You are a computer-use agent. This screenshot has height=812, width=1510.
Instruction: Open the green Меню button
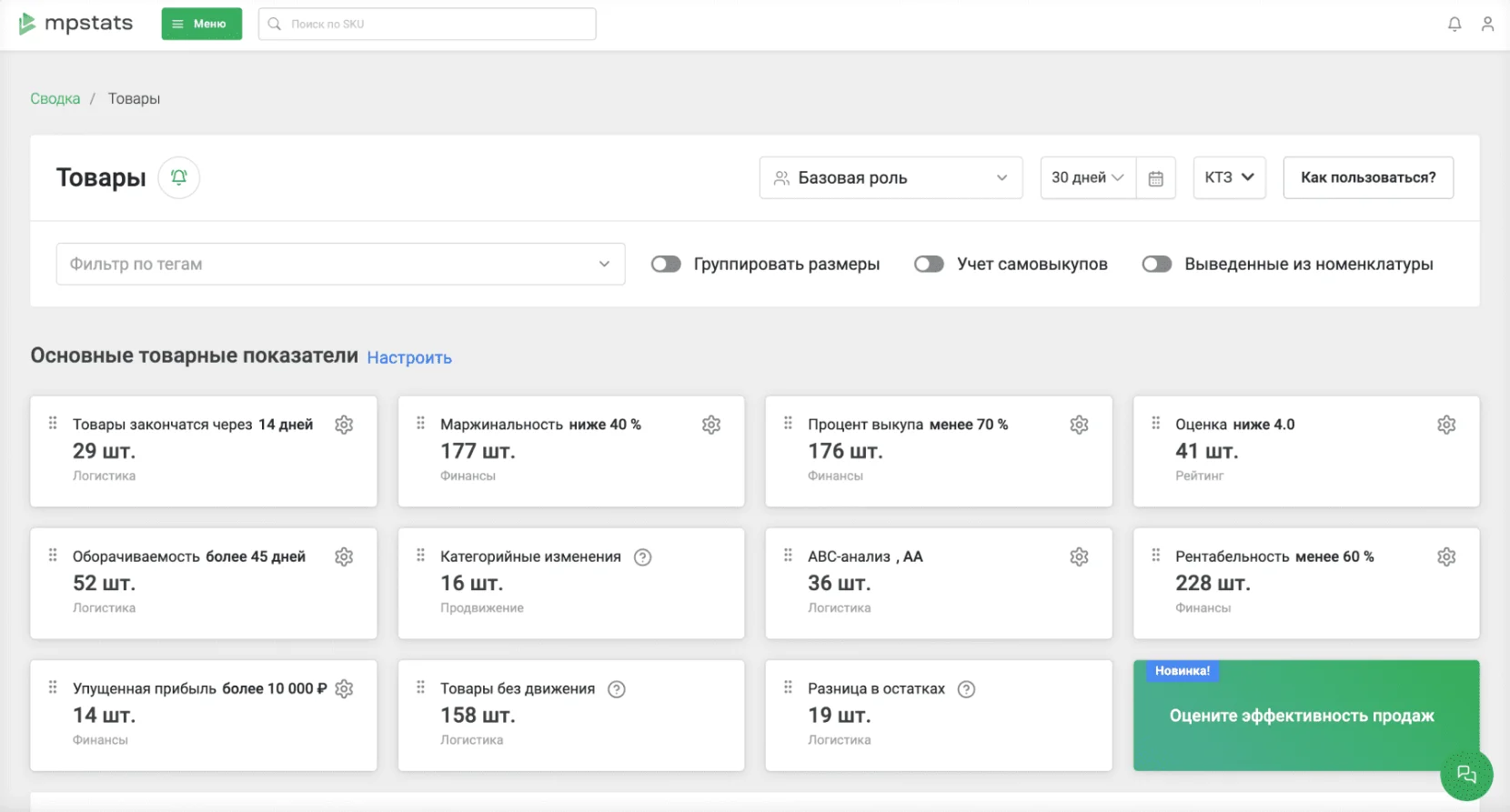pyautogui.click(x=201, y=25)
